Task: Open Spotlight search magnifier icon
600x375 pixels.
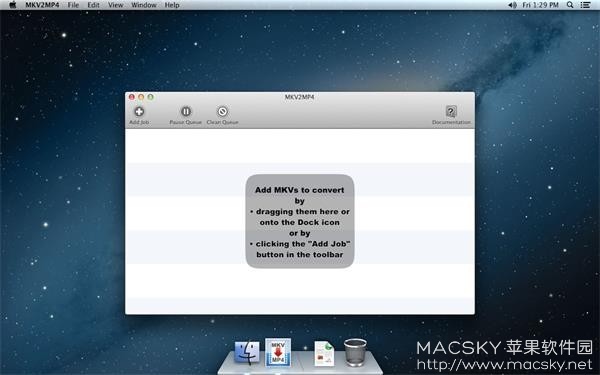Action: coord(570,5)
